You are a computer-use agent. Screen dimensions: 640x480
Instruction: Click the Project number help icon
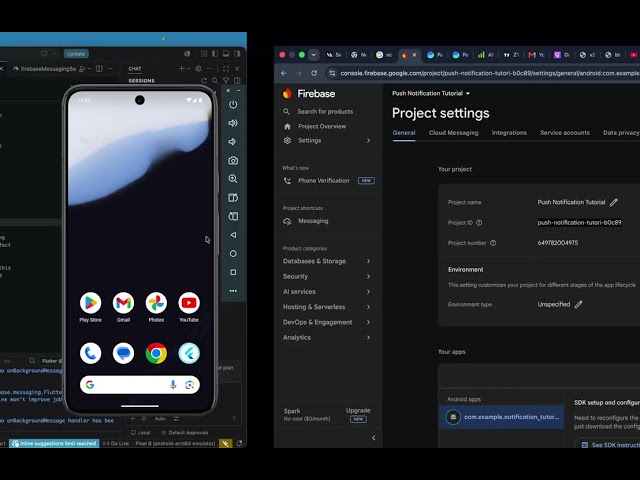[493, 243]
